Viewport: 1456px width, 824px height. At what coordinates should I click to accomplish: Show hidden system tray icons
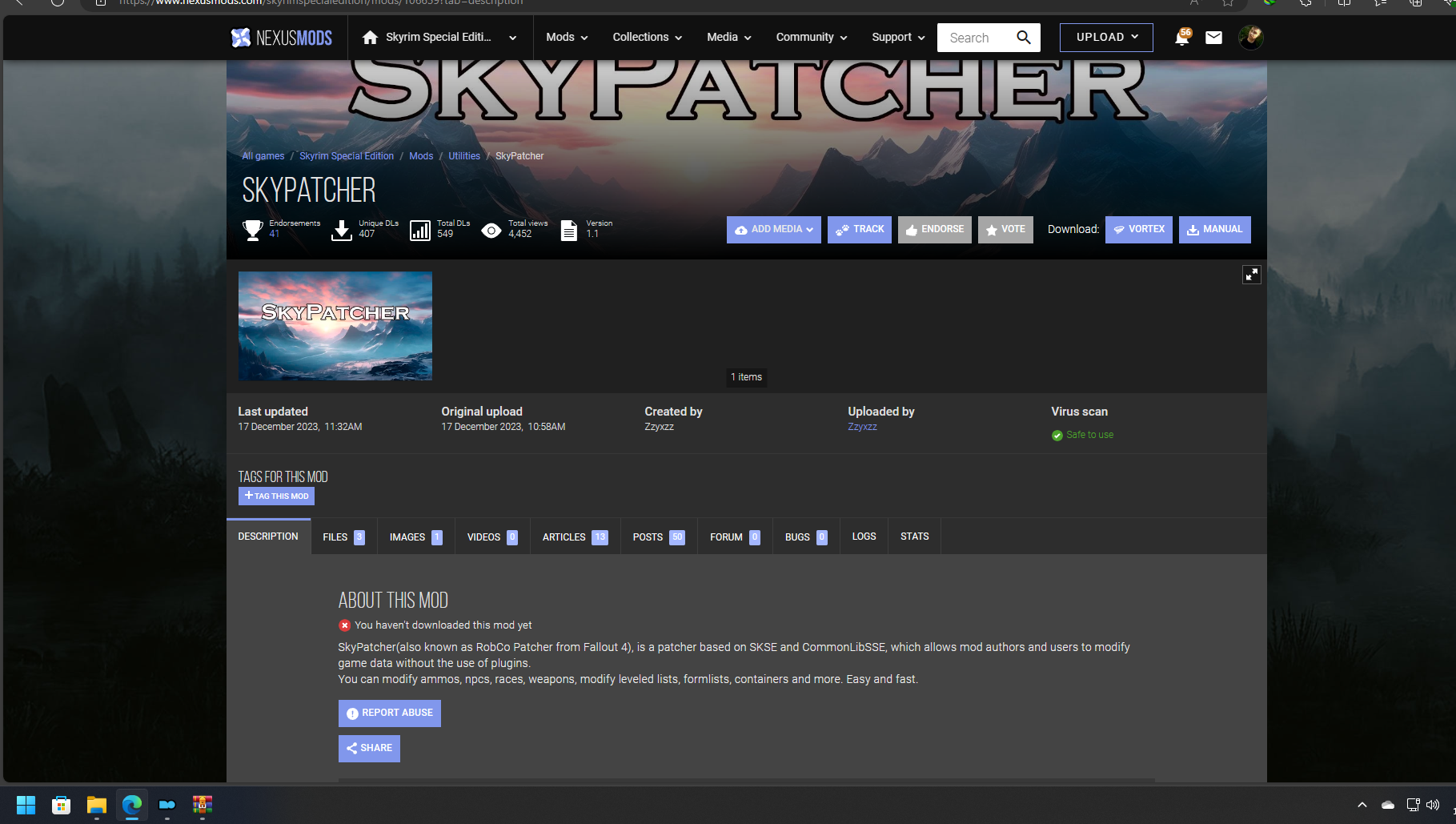1362,805
